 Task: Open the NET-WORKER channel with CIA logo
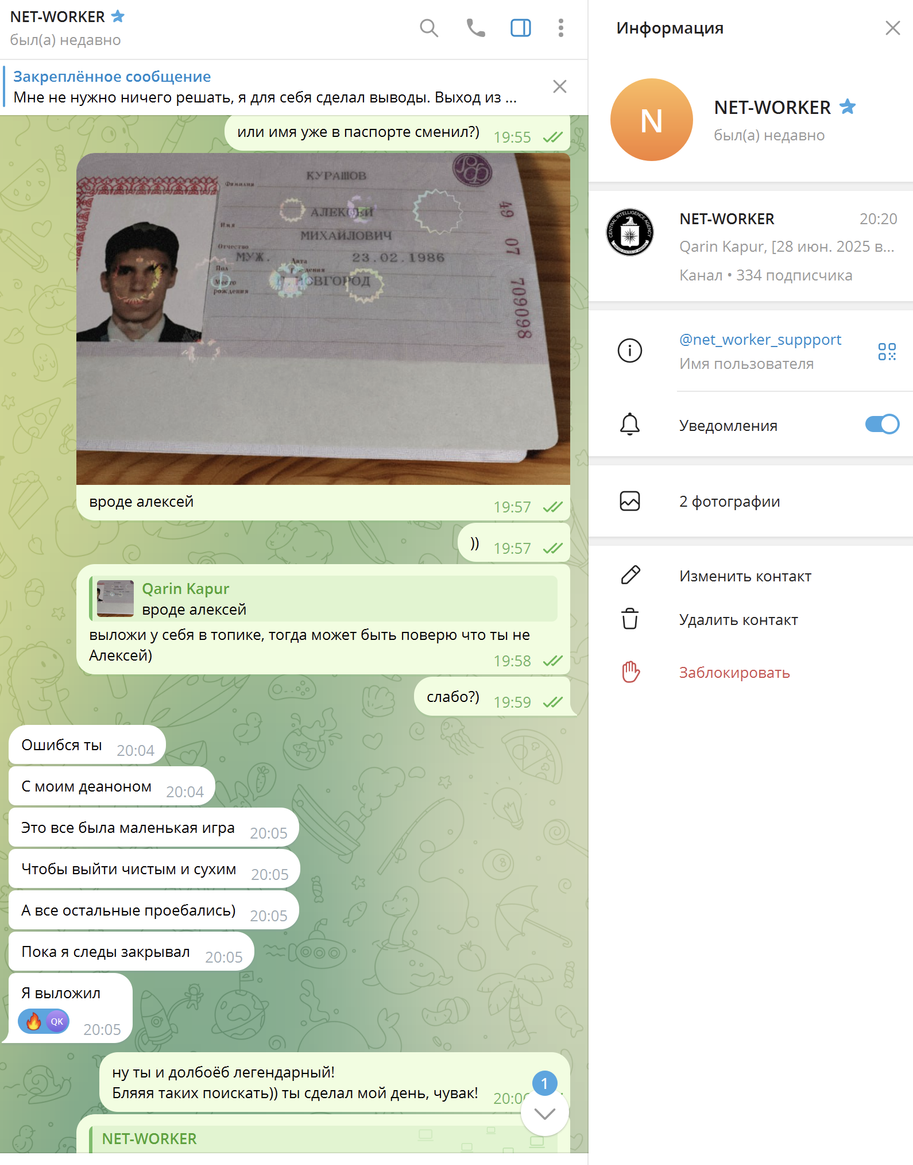[750, 246]
